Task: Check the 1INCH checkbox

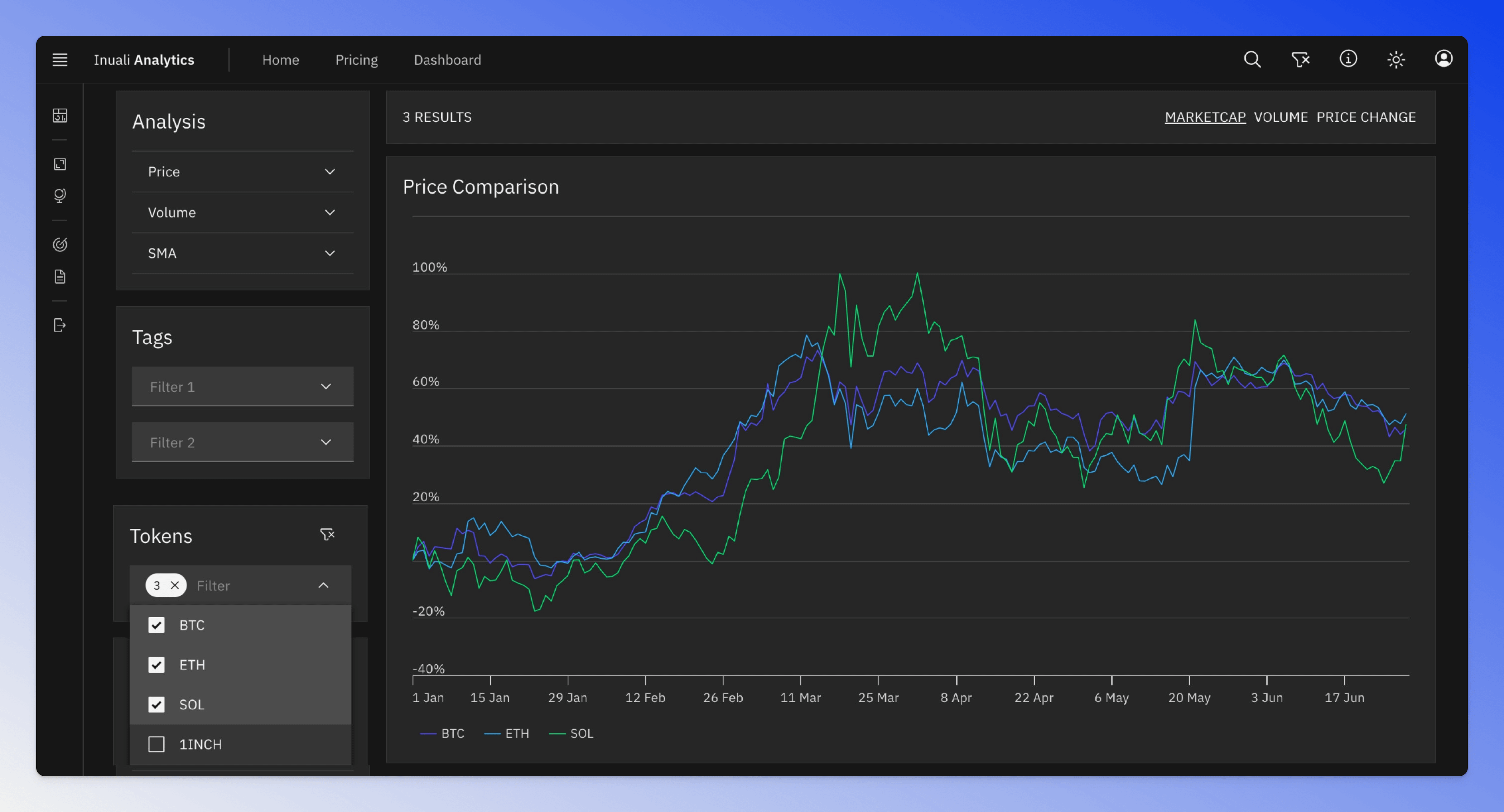Action: [156, 744]
